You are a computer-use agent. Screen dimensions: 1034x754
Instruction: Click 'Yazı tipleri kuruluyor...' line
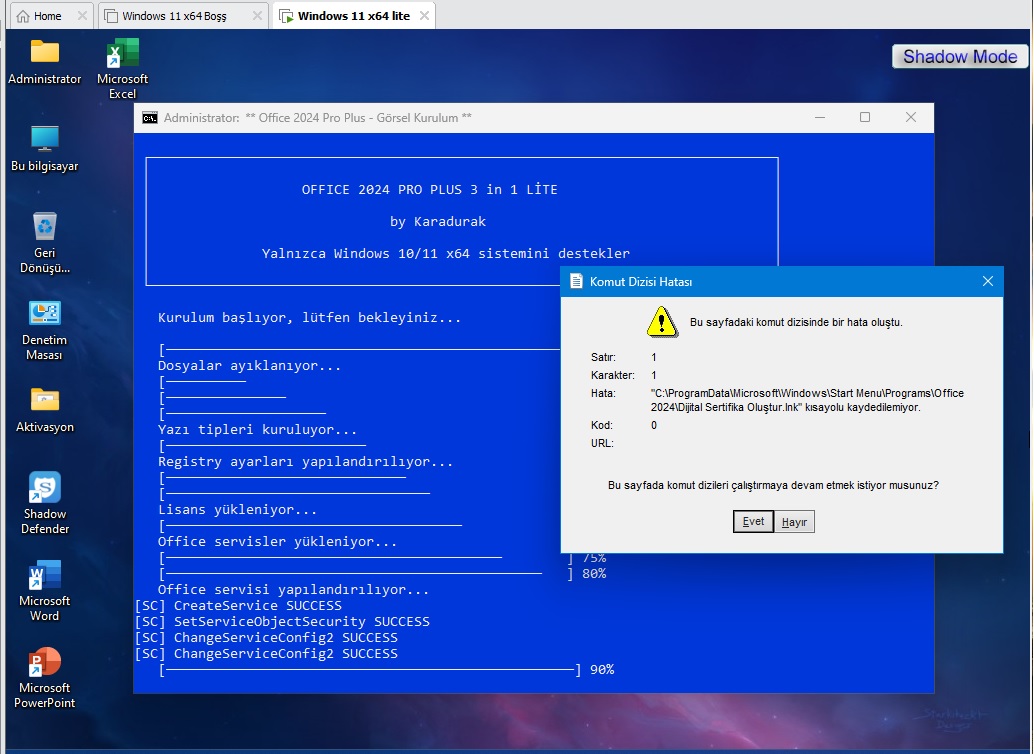pos(257,430)
